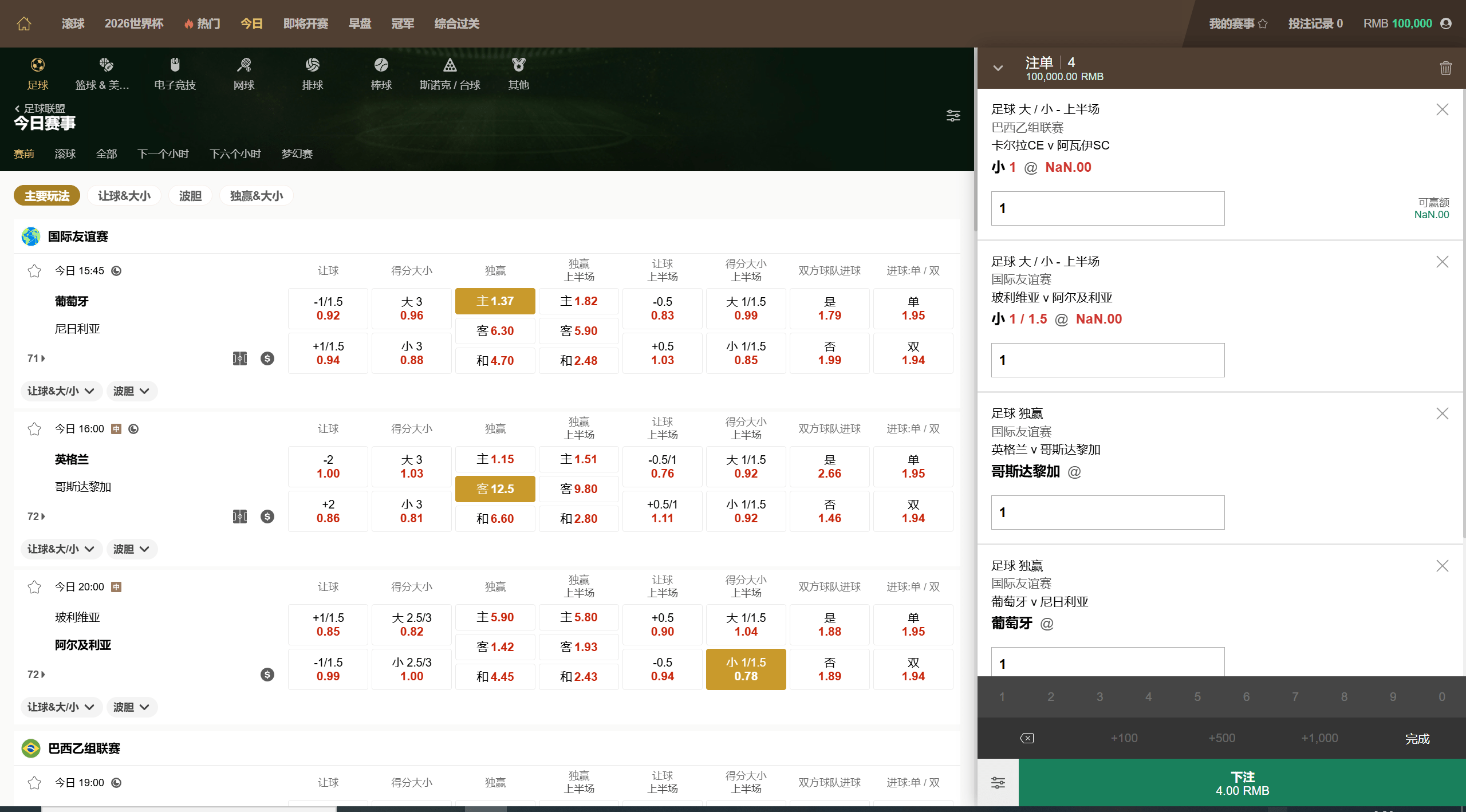
Task: Expand the 波胆 dropdown under the England match
Action: coord(132,549)
